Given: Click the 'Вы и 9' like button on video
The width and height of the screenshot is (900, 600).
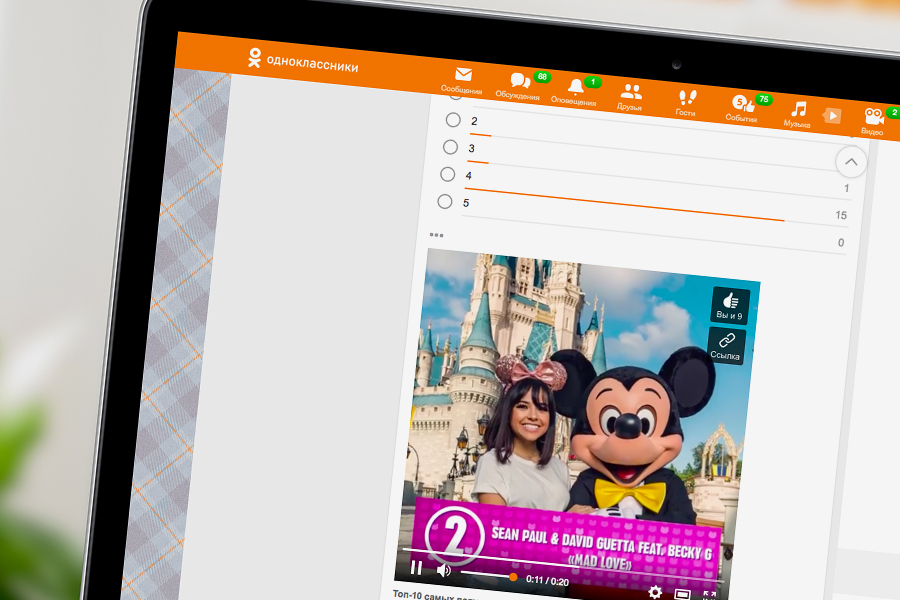Looking at the screenshot, I should coord(730,306).
